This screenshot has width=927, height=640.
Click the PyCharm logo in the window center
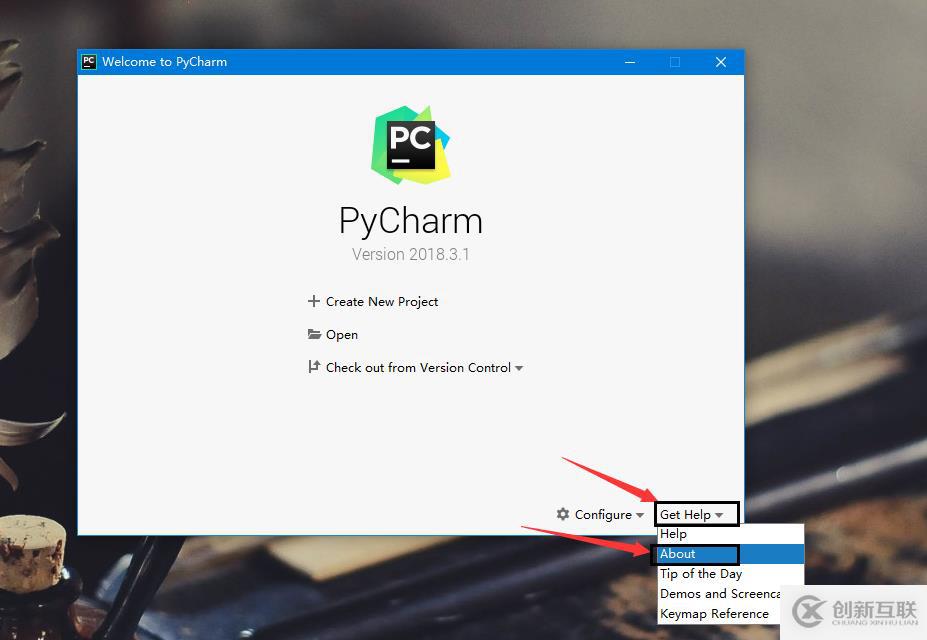click(411, 145)
